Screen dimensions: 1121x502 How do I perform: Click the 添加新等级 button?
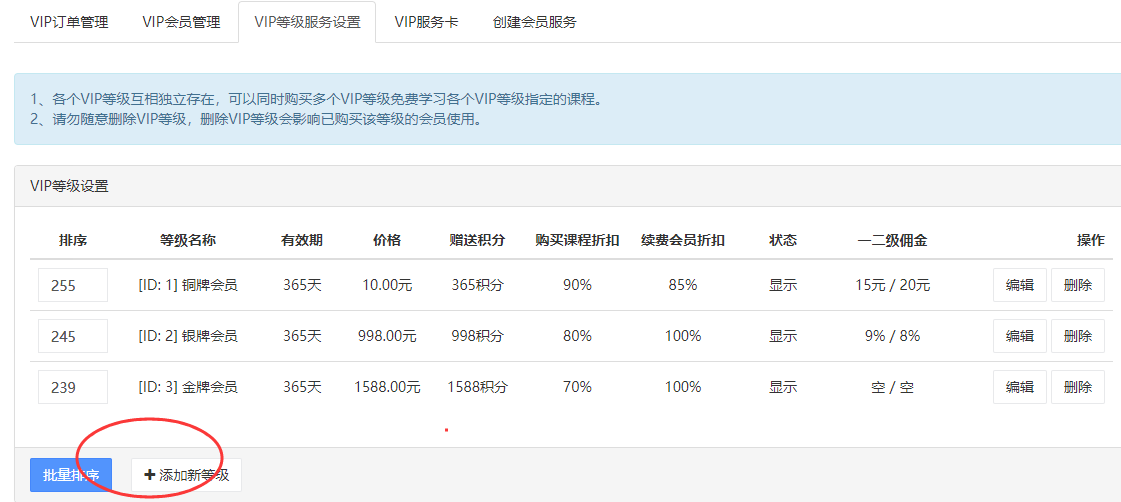(187, 475)
